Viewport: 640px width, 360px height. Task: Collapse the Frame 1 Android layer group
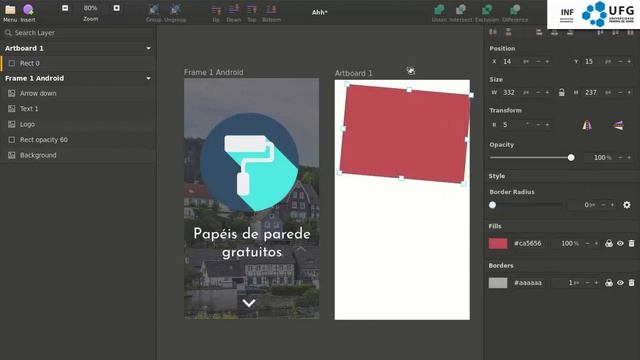tap(149, 78)
